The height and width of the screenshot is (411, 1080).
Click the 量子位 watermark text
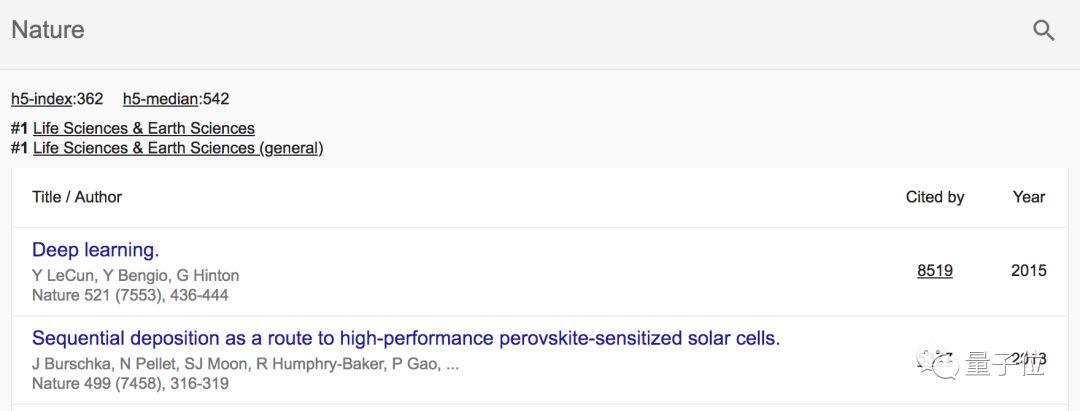point(1005,365)
